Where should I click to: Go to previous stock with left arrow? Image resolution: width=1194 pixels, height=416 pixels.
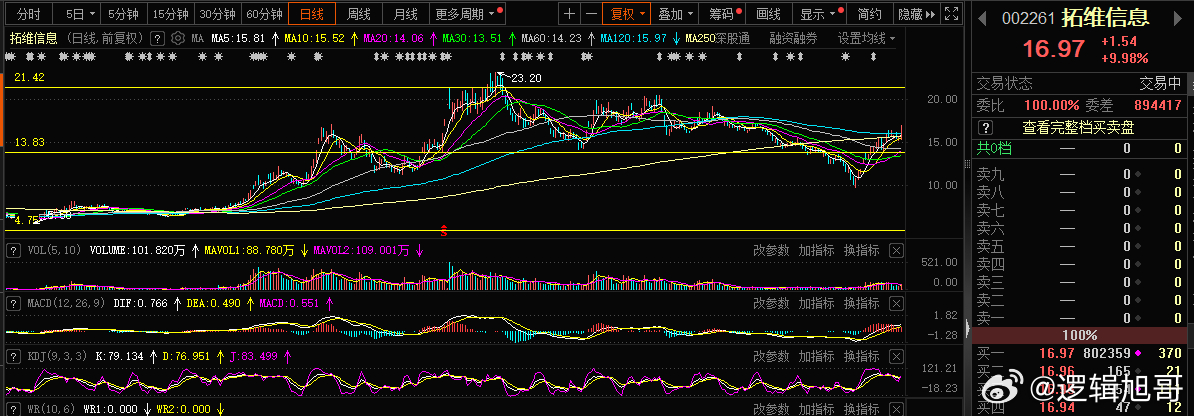[982, 18]
